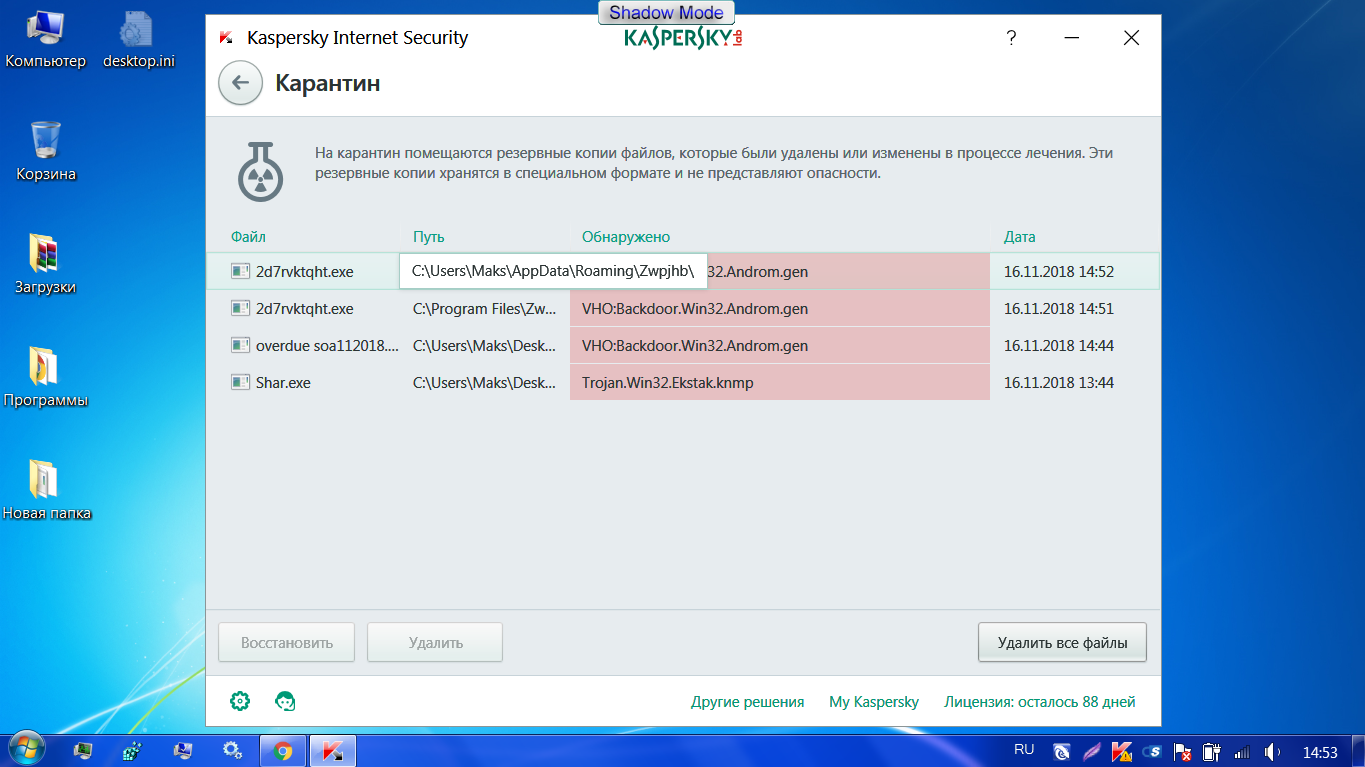Viewport: 1365px width, 767px height.
Task: Open the taskbar clock showing 14:53
Action: coord(1320,752)
